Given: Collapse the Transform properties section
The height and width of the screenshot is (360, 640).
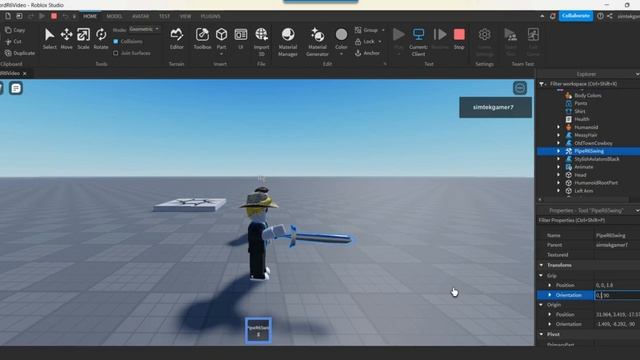Looking at the screenshot, I should pyautogui.click(x=541, y=265).
